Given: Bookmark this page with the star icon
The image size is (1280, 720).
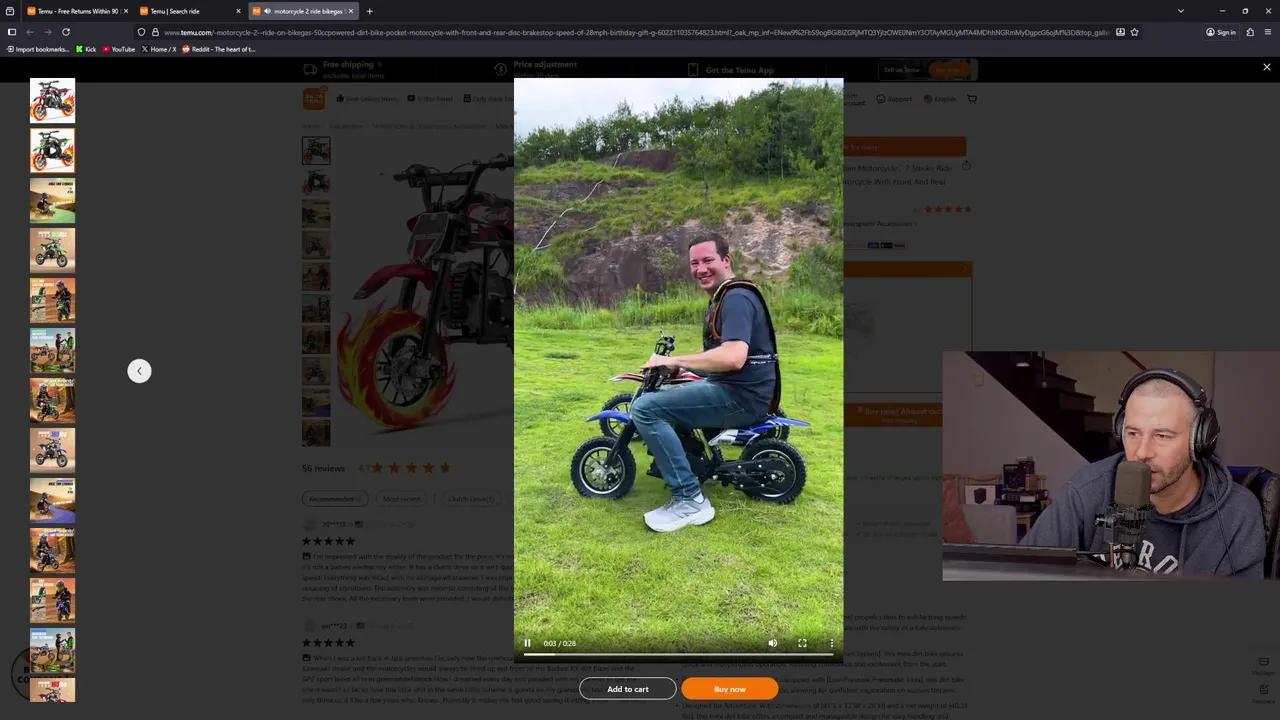Looking at the screenshot, I should (1134, 32).
